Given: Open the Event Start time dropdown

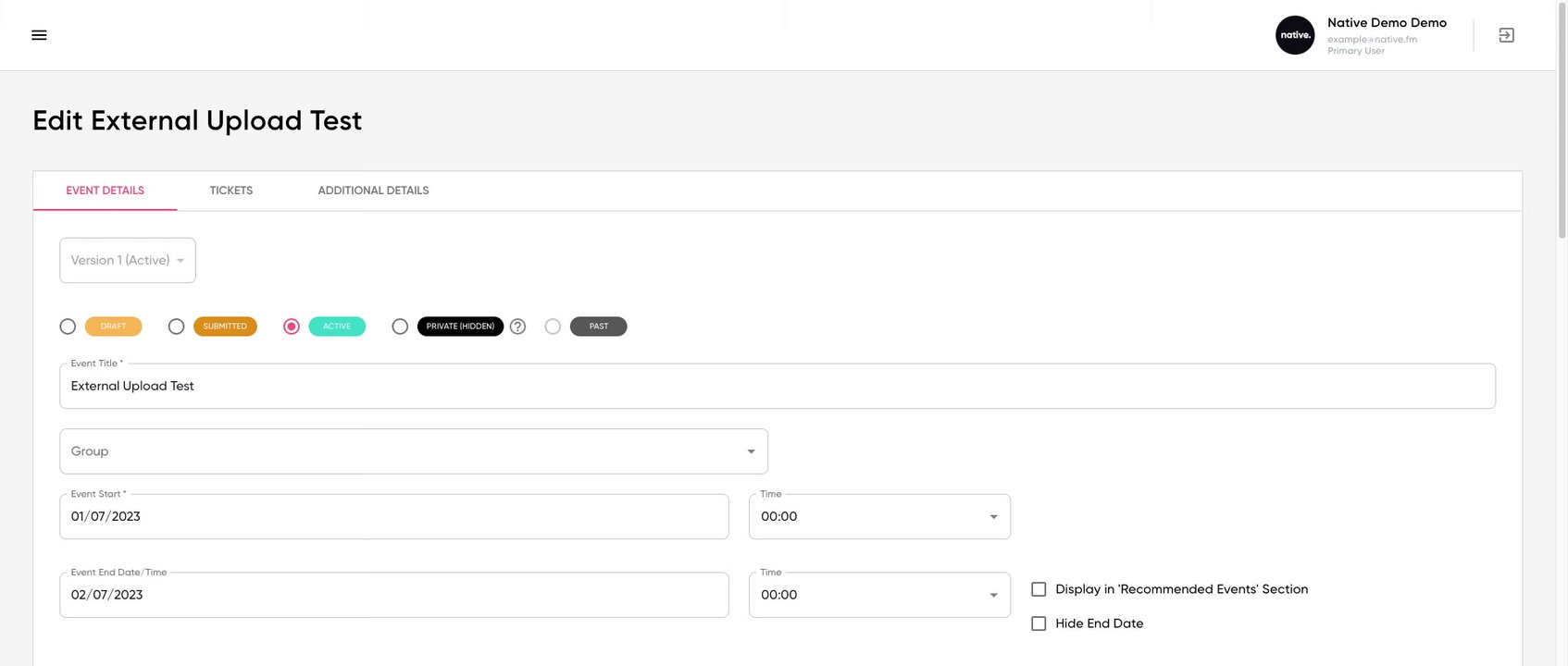Looking at the screenshot, I should [x=879, y=517].
